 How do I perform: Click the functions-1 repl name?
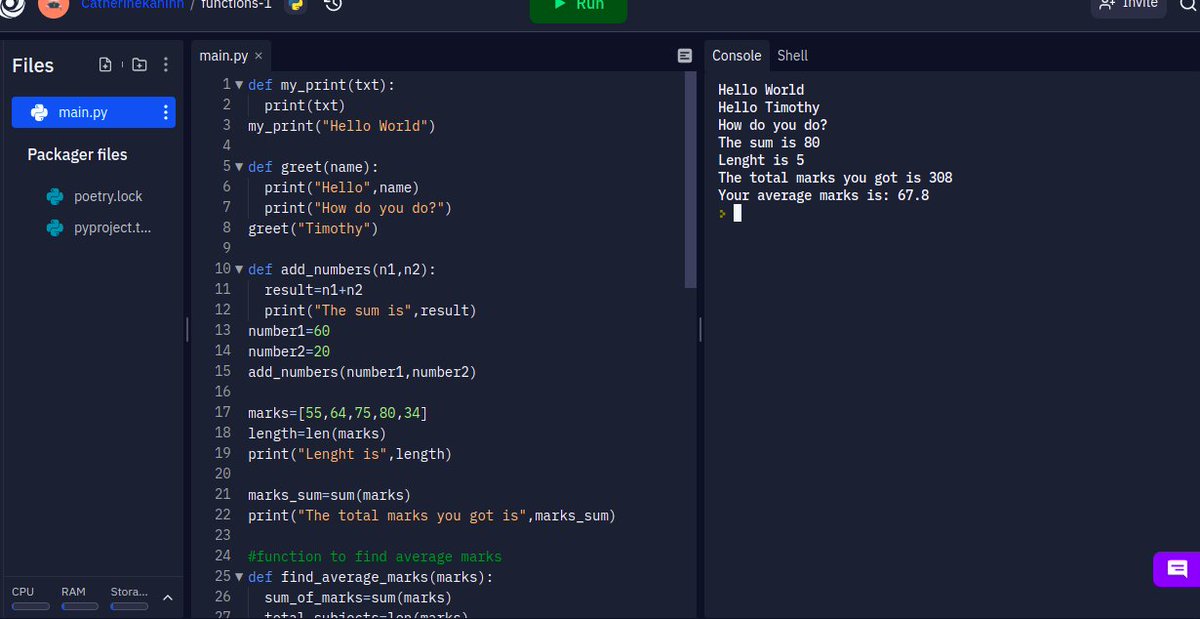click(234, 5)
